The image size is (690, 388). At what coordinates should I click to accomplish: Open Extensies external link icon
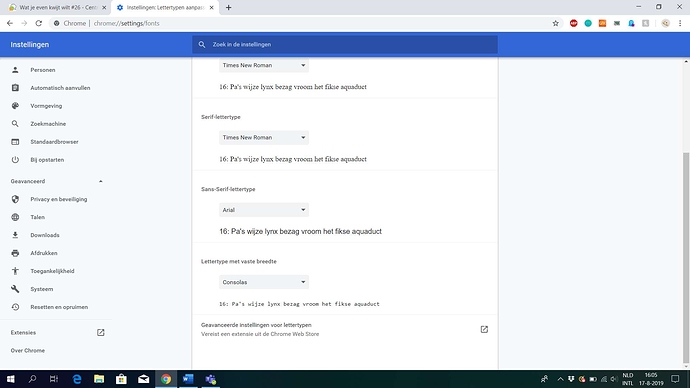pos(101,333)
